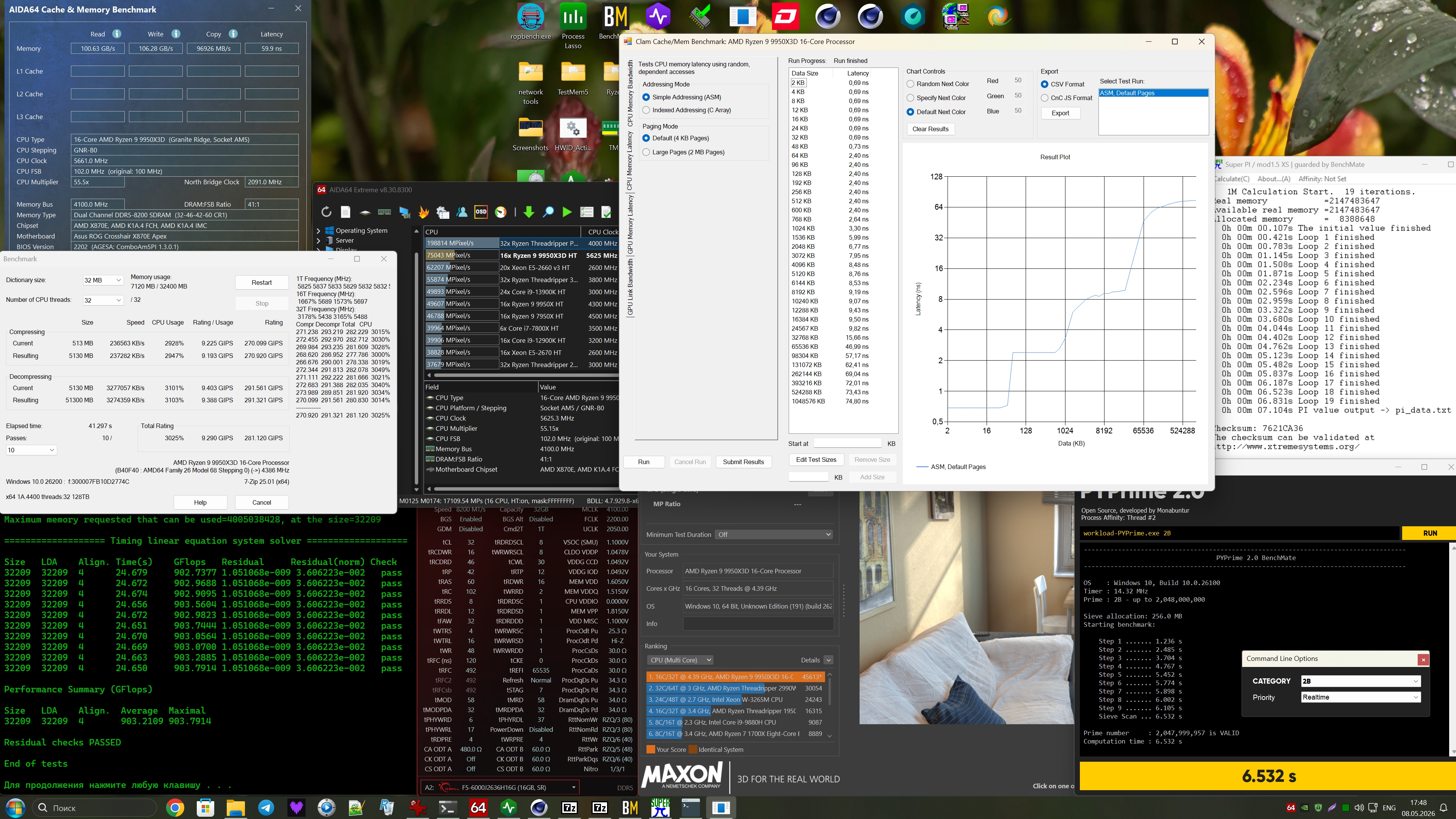Screen dimensions: 1456x819
Task: Click the AIDA64 magnifier search icon
Action: (548, 212)
